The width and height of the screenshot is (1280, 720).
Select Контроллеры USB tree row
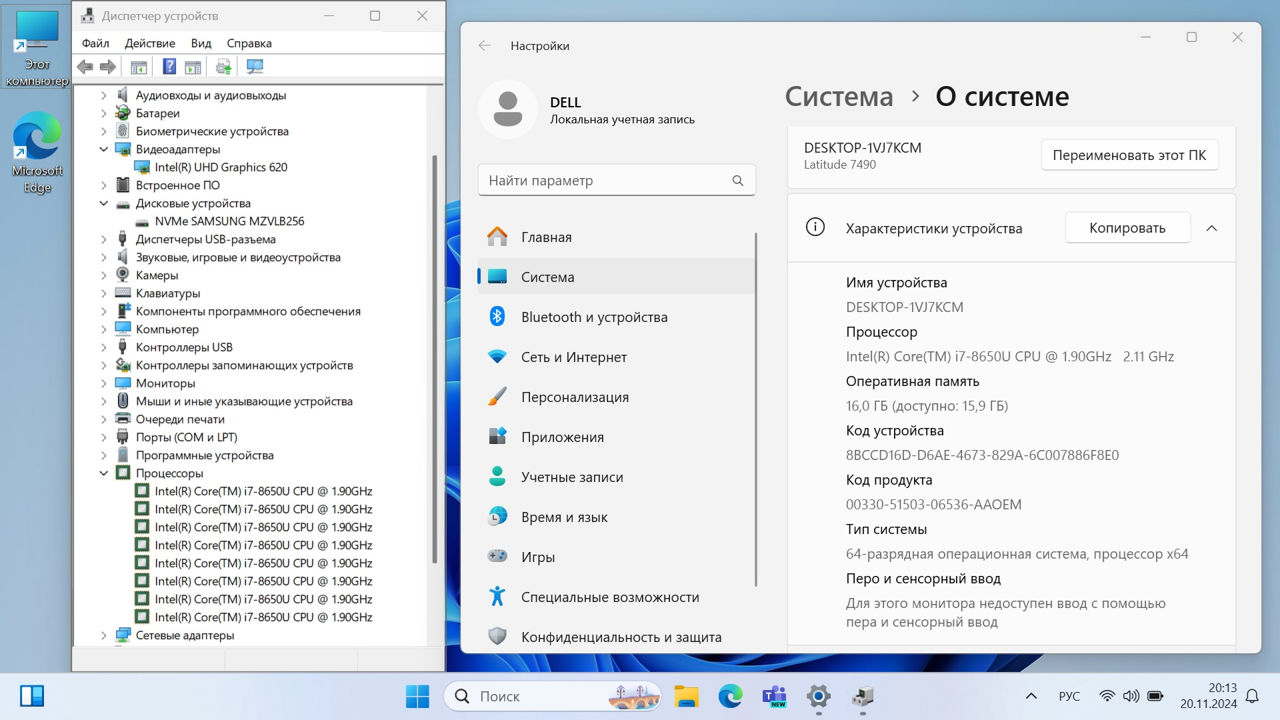coord(184,347)
